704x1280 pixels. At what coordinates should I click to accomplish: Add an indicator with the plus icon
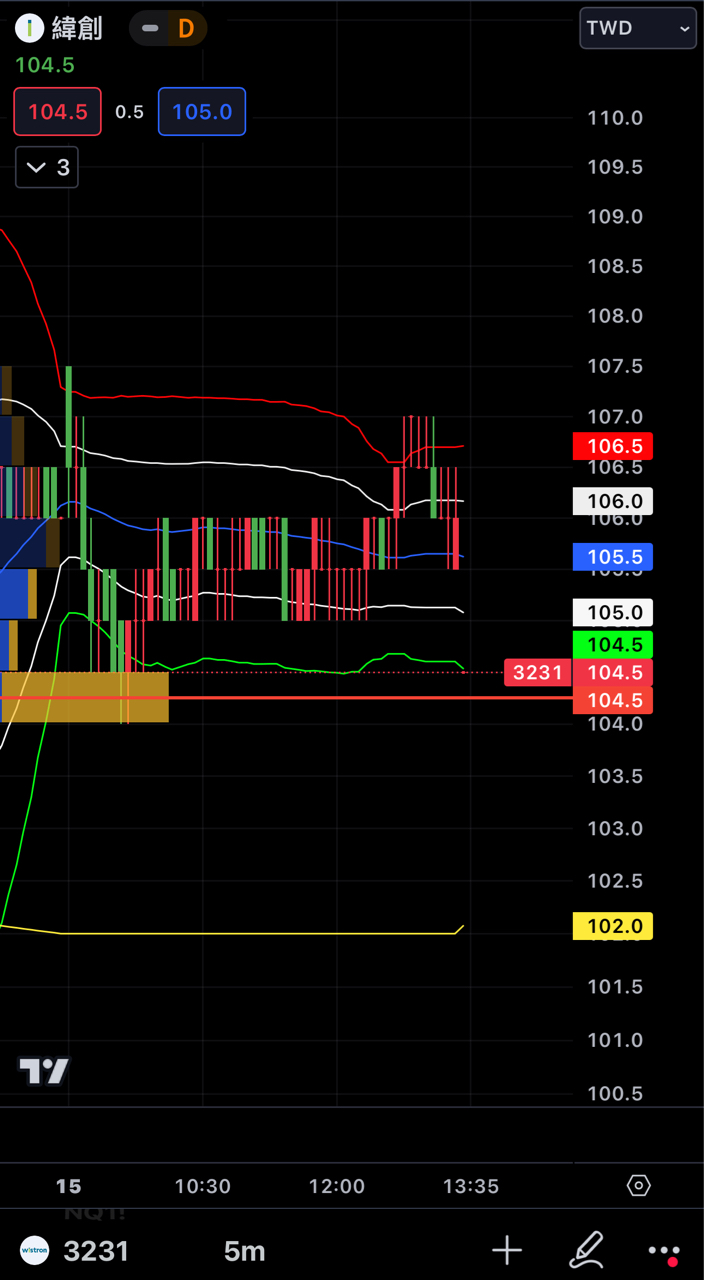pyautogui.click(x=507, y=1250)
